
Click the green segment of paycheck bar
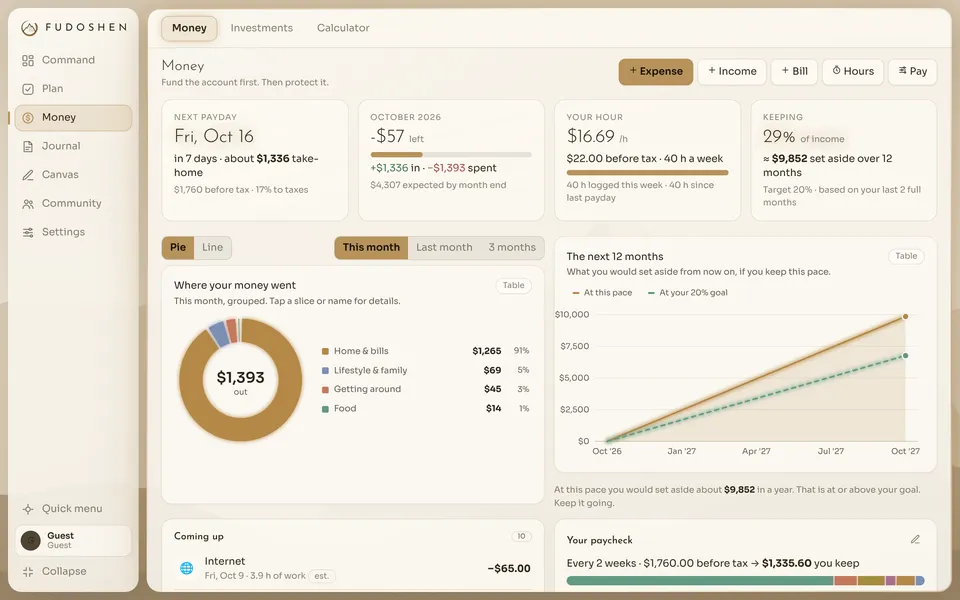(x=700, y=580)
